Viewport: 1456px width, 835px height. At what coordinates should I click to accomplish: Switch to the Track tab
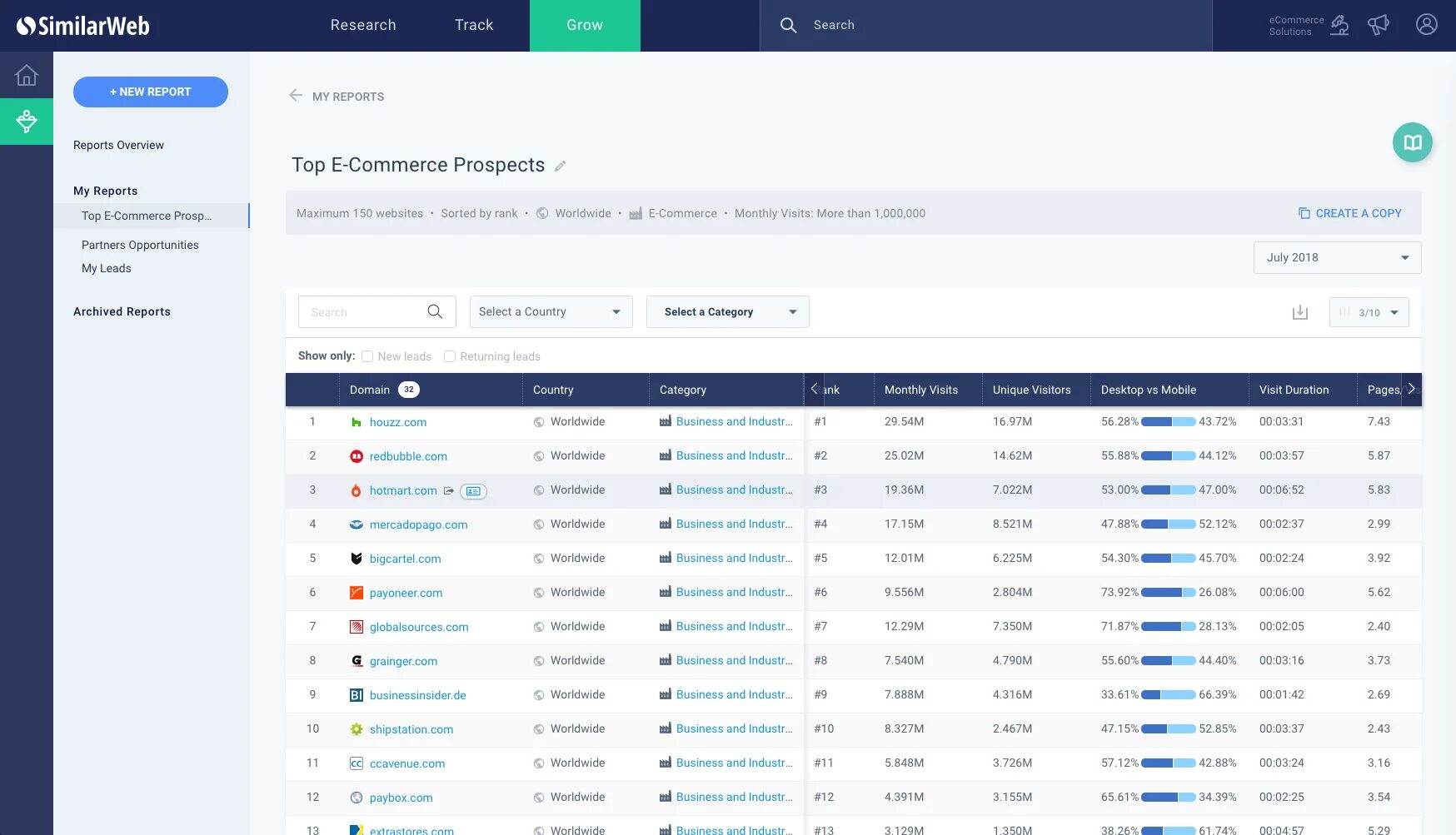click(474, 25)
